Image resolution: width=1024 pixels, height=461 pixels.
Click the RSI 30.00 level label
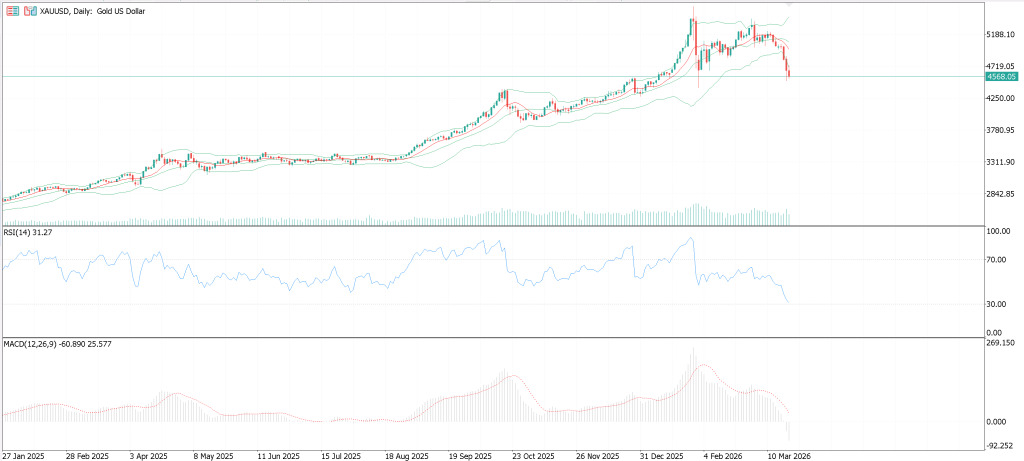pos(997,304)
